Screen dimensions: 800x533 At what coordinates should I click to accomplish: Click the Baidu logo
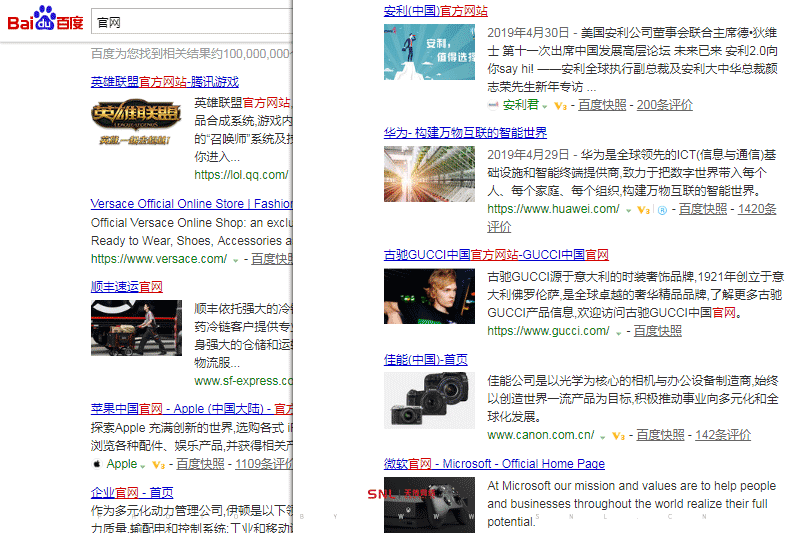coord(45,19)
